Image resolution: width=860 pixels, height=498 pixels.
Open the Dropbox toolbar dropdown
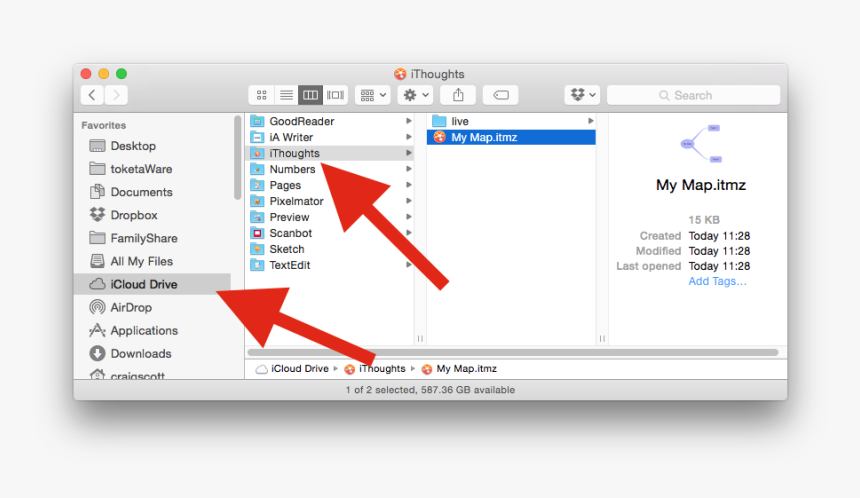[x=582, y=95]
